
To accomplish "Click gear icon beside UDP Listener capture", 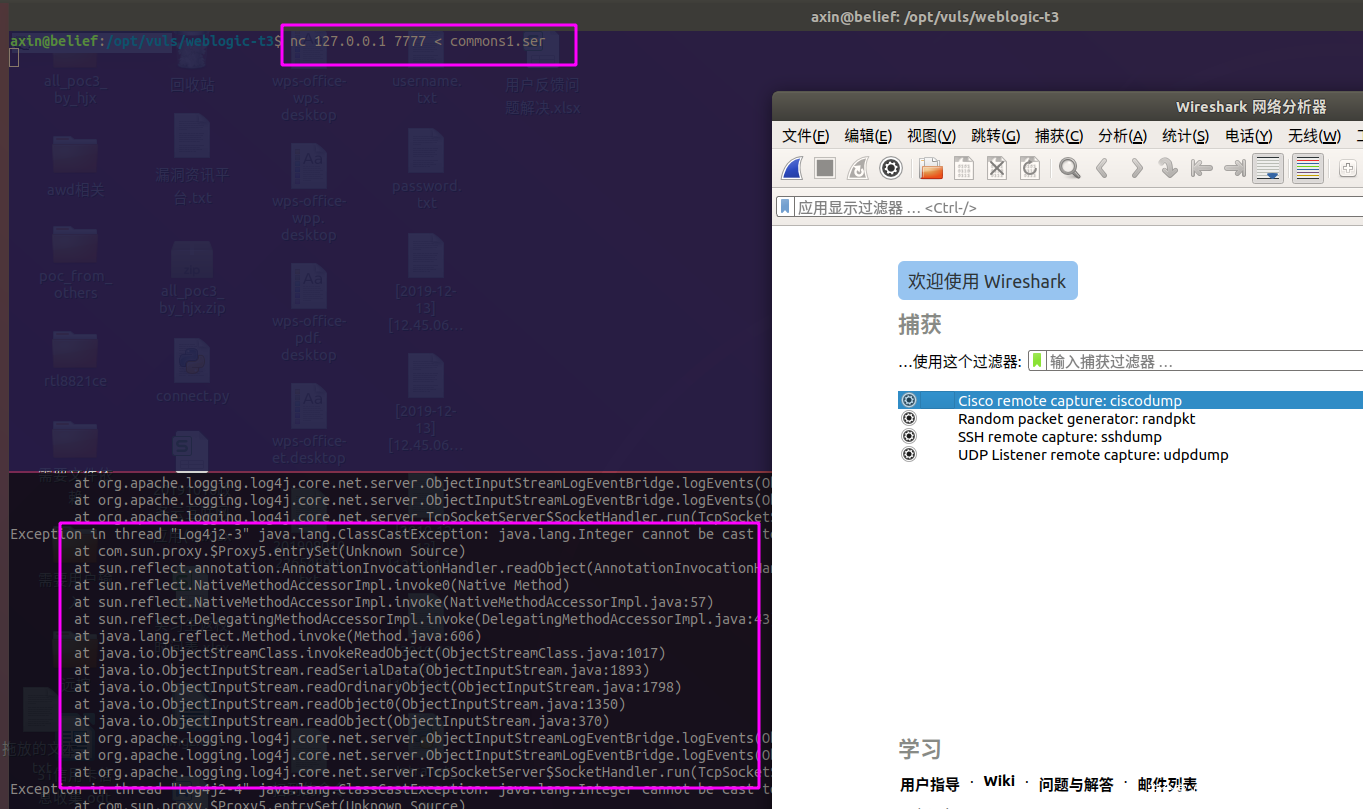I will click(x=909, y=454).
